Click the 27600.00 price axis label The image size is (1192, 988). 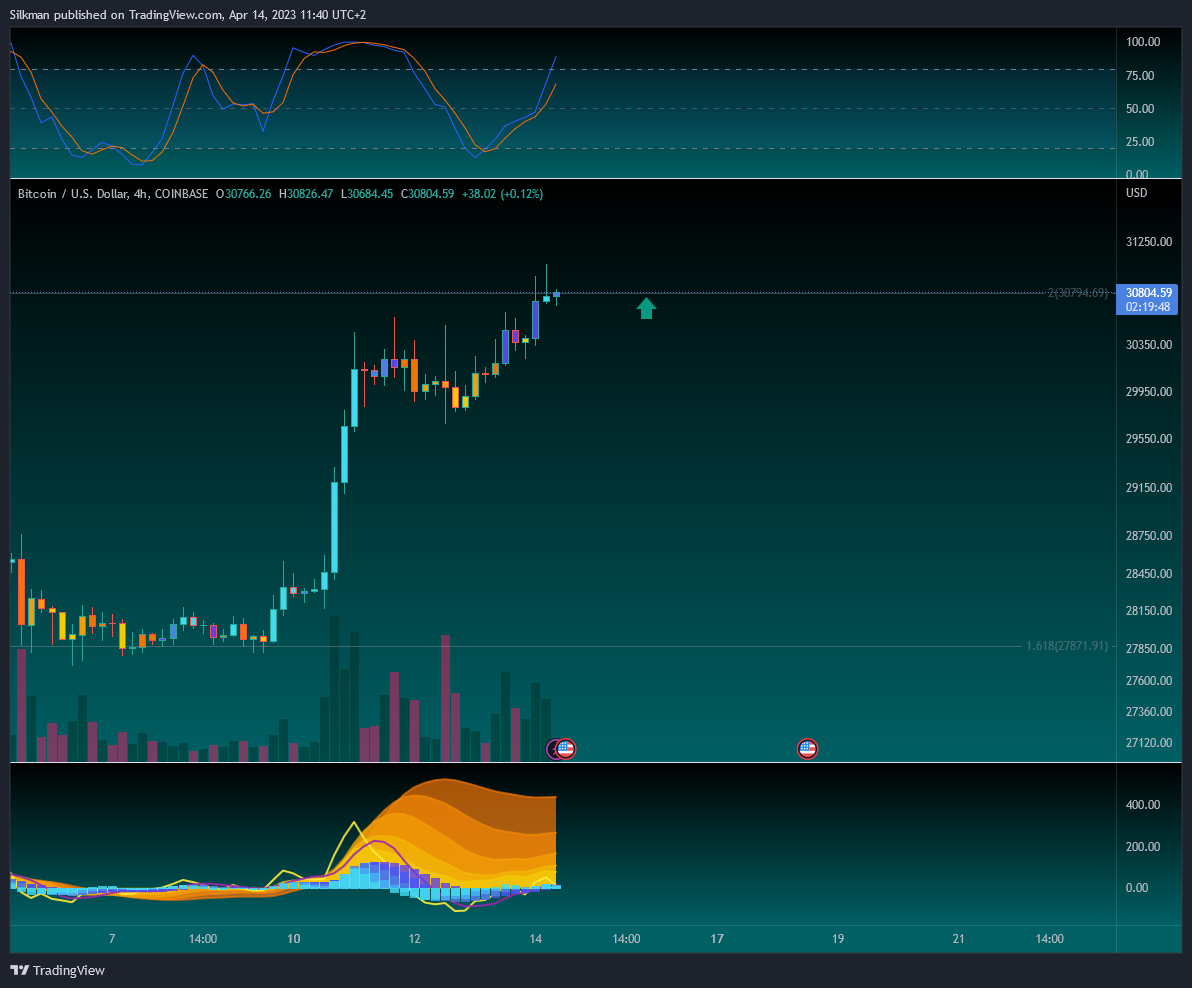(1149, 681)
